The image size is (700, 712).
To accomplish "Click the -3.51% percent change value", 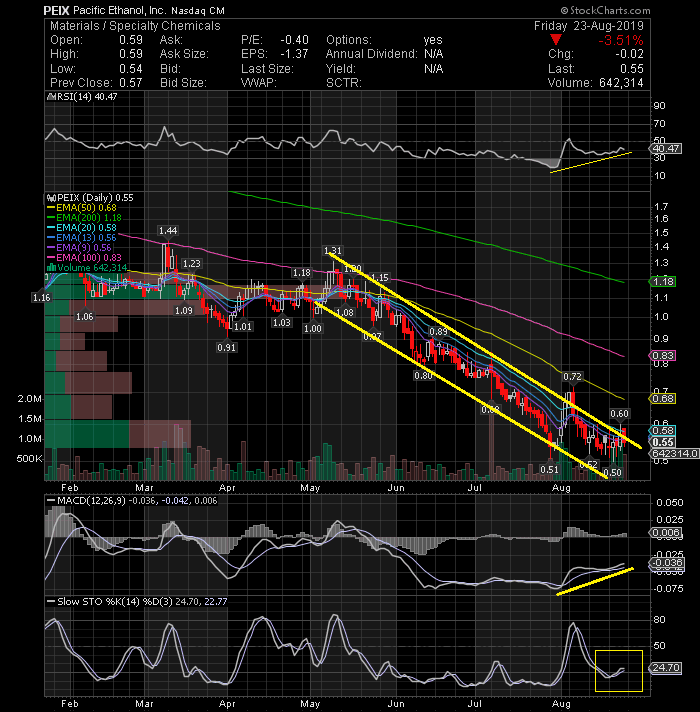I will pyautogui.click(x=621, y=40).
